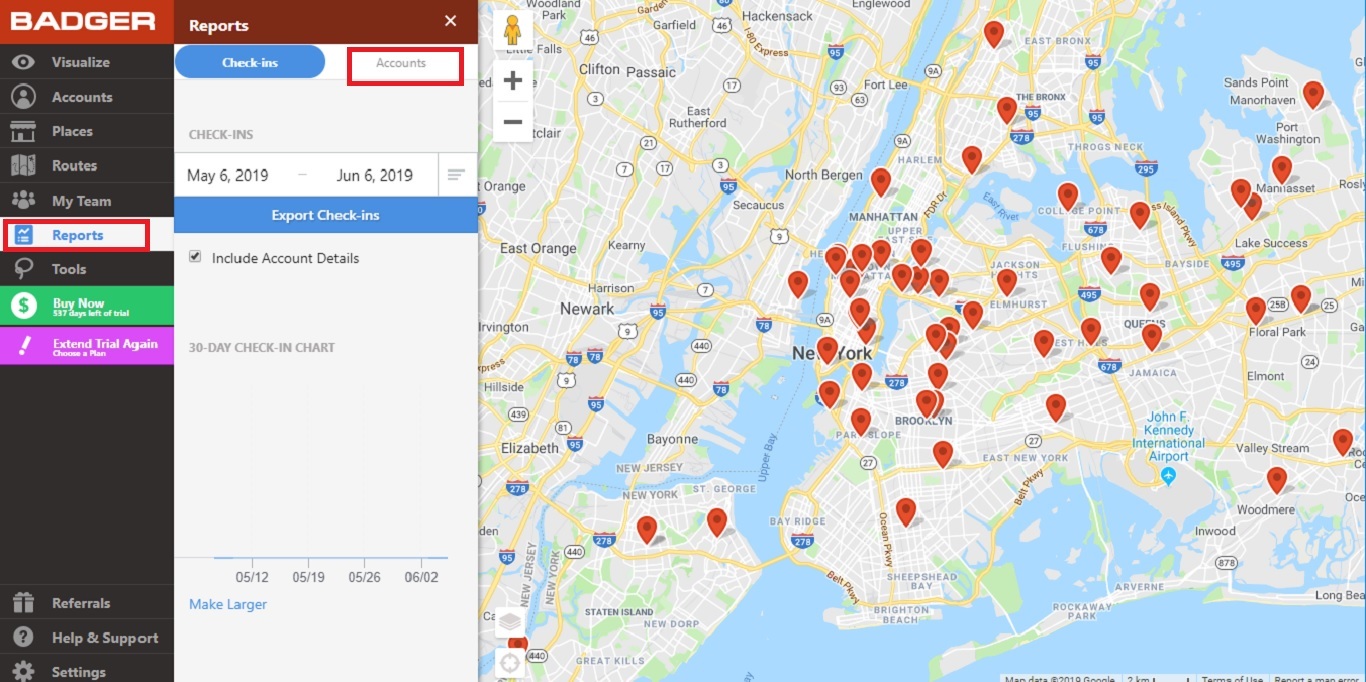Click the Buy Now dollar icon

point(24,306)
